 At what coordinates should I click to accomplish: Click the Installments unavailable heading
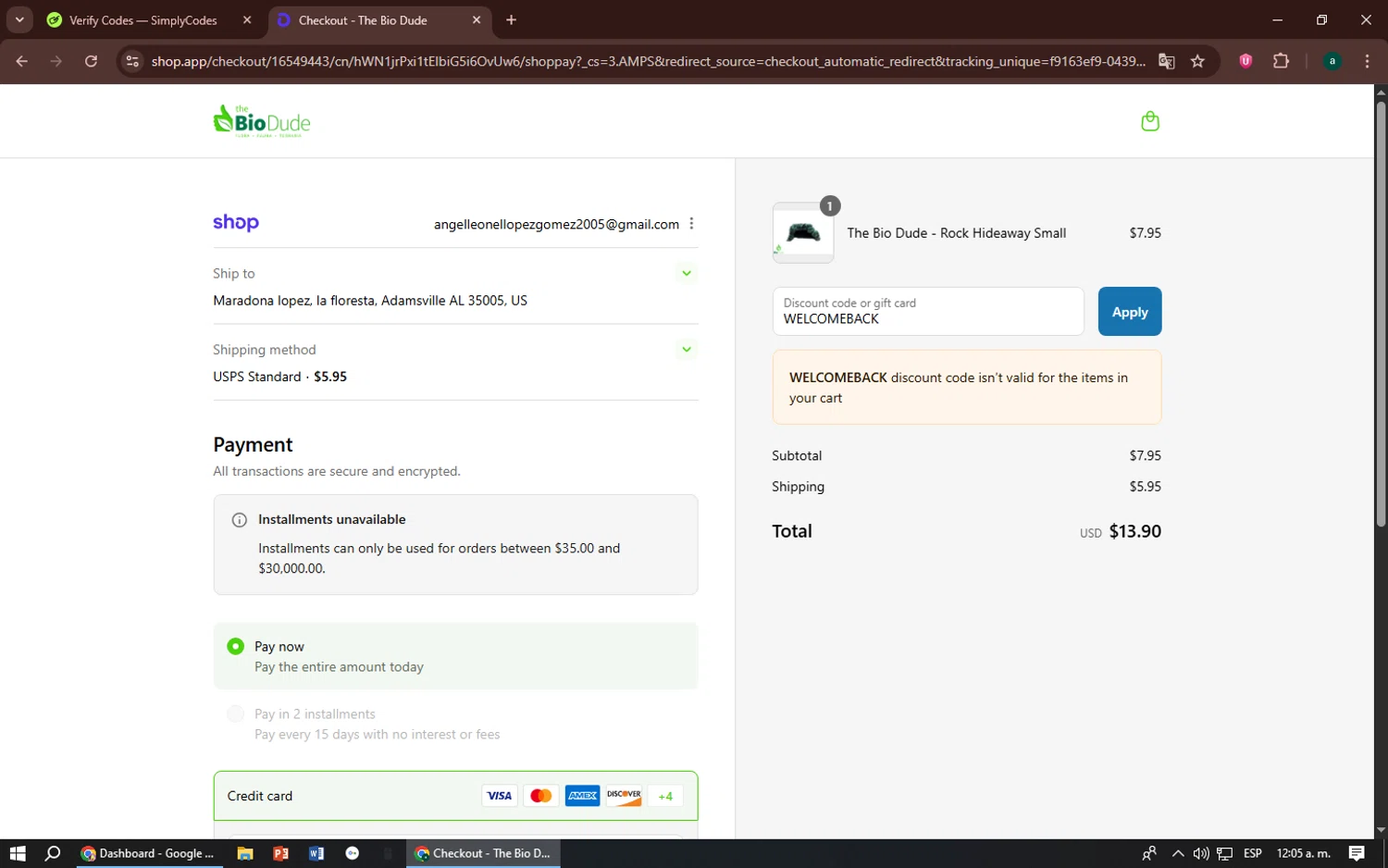point(331,519)
